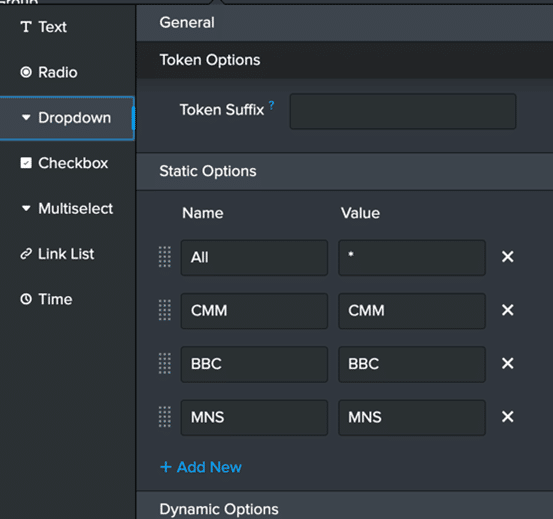Grab the drag handle for MNS row

tap(165, 417)
